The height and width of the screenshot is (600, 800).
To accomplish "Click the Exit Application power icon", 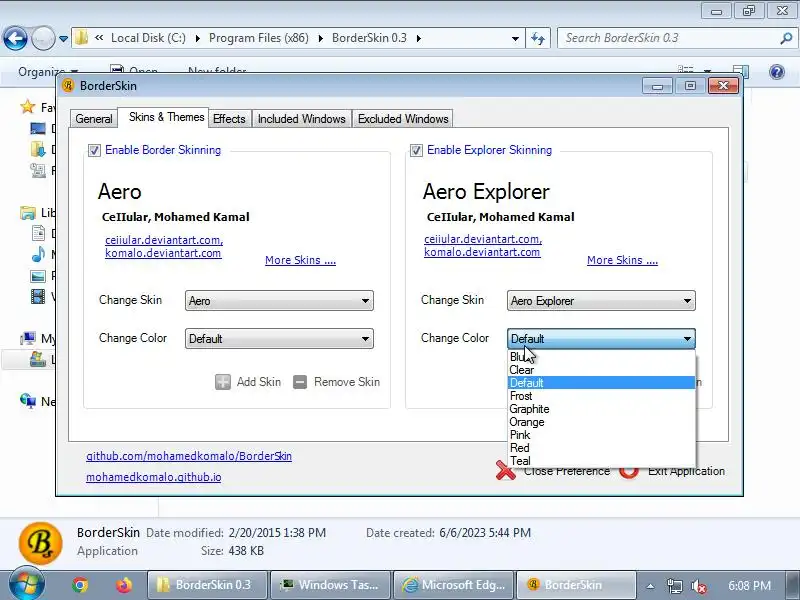I will tap(629, 471).
